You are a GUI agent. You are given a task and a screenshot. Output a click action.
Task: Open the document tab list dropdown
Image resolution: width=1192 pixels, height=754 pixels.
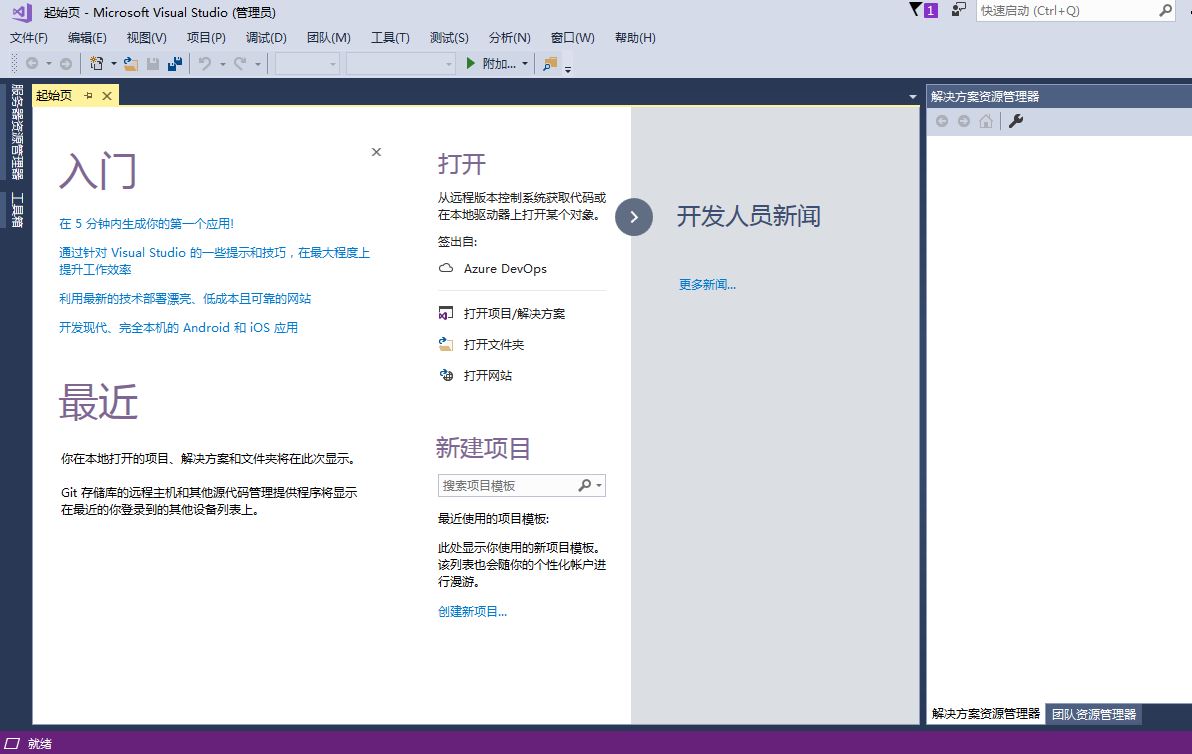pos(912,97)
